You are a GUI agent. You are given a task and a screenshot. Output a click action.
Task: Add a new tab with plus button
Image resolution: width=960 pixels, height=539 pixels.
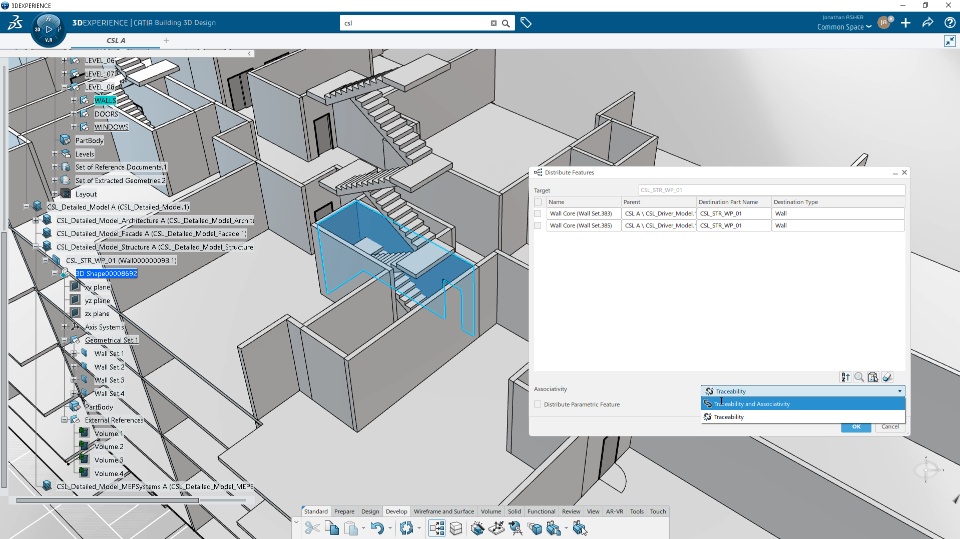click(x=166, y=40)
